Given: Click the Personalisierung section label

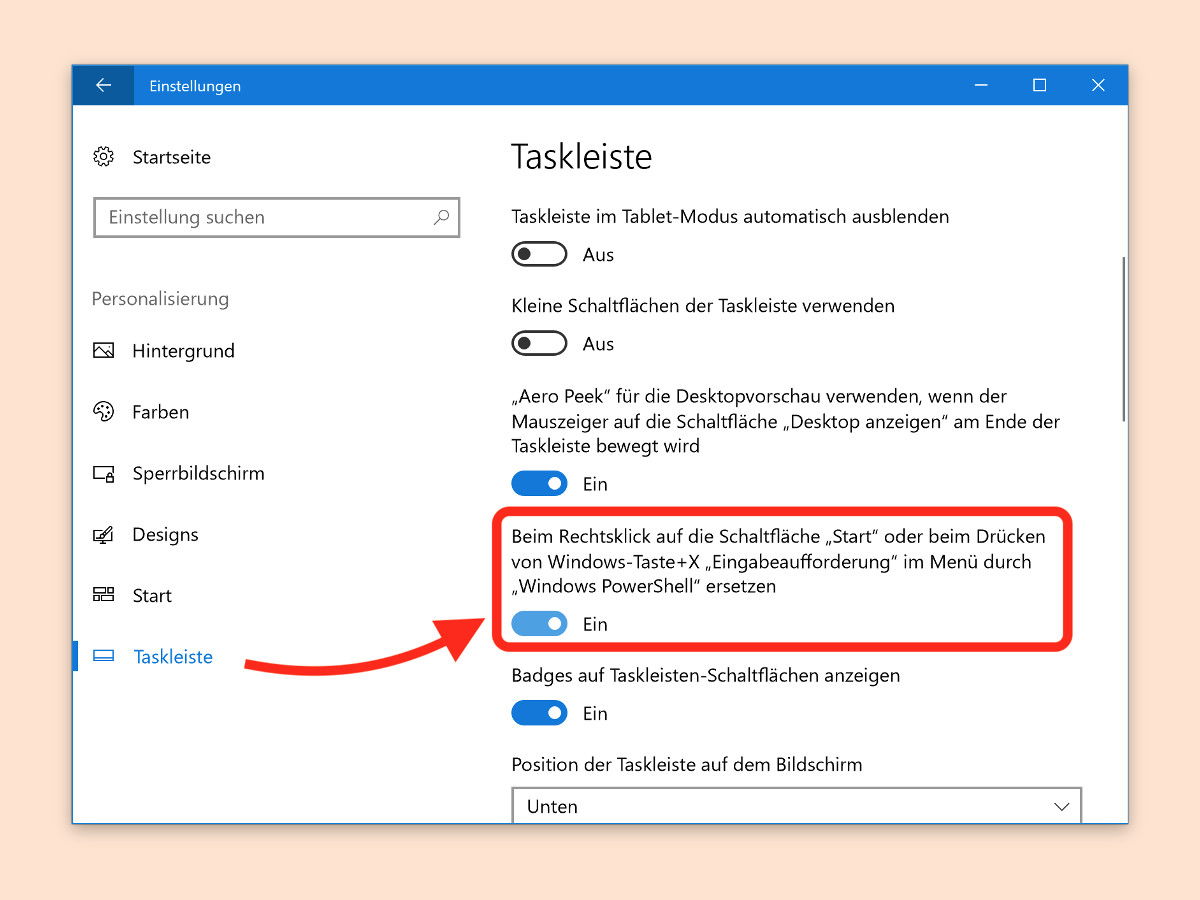Looking at the screenshot, I should point(160,299).
